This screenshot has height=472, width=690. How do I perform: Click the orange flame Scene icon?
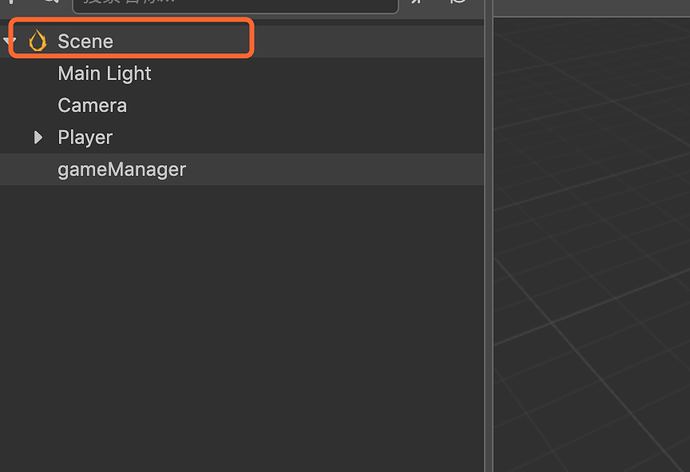click(38, 41)
